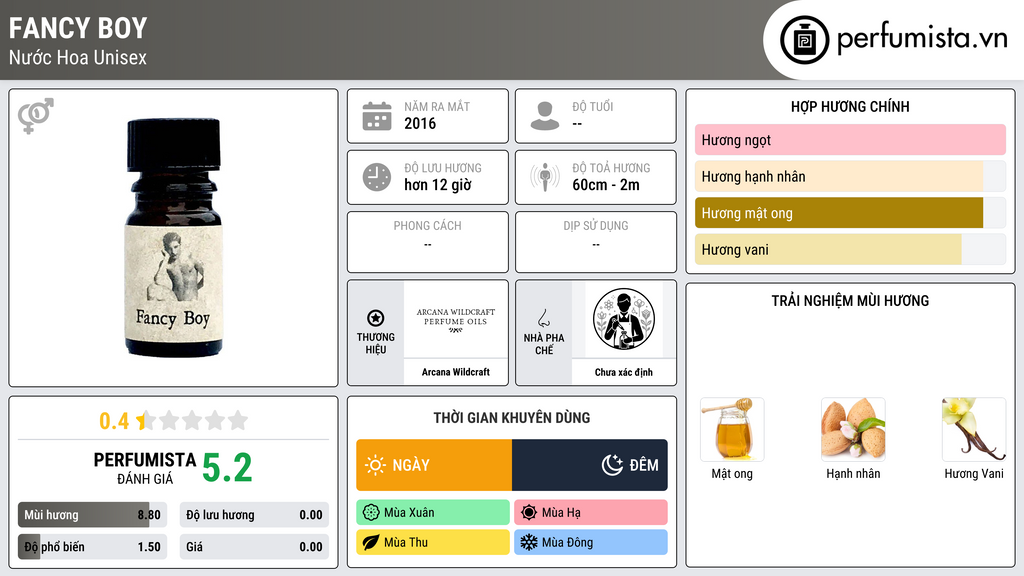Click the Hợp hương chính heading
This screenshot has height=576, width=1024.
[x=850, y=106]
